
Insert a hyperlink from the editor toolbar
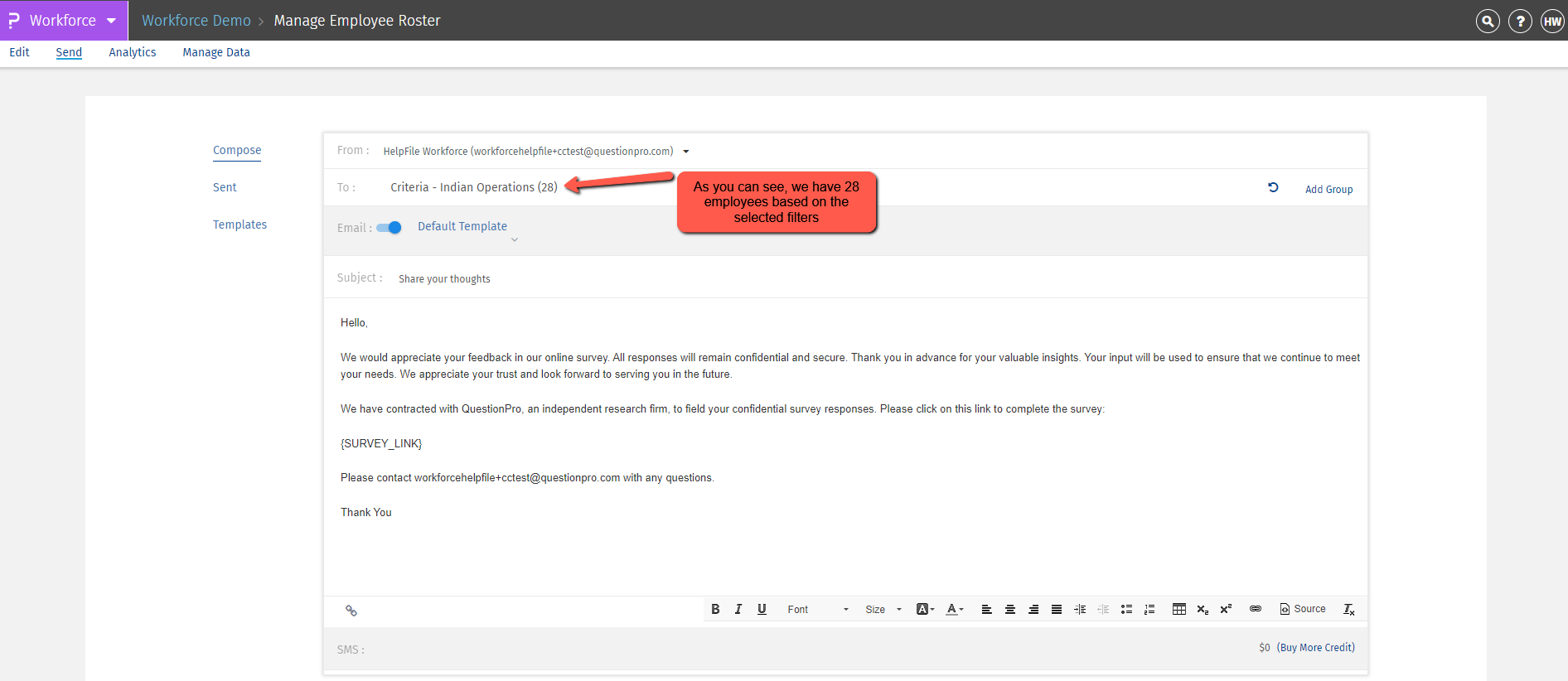pyautogui.click(x=1256, y=609)
